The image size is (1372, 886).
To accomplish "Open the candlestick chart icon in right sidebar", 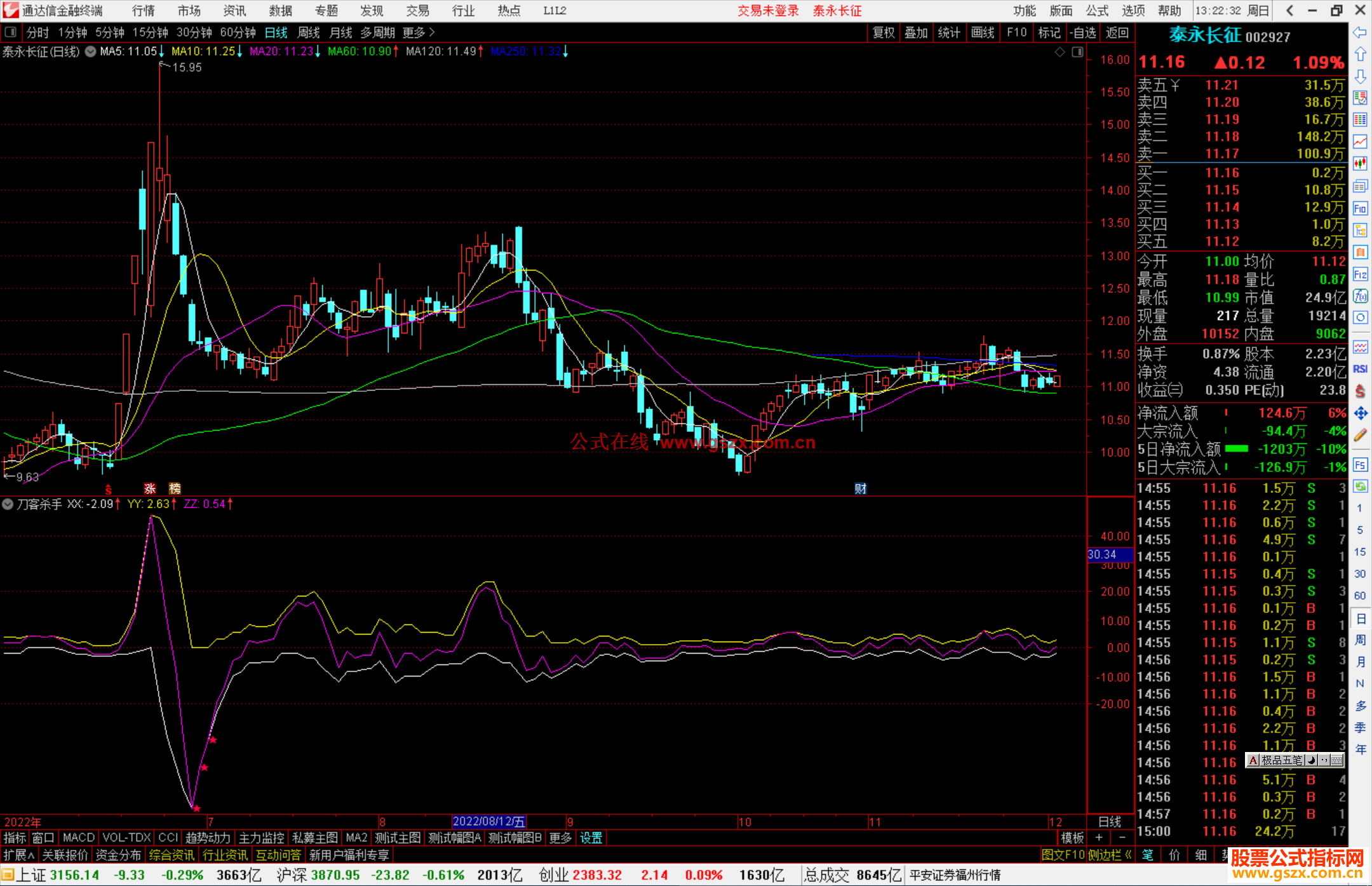I will 1360,164.
